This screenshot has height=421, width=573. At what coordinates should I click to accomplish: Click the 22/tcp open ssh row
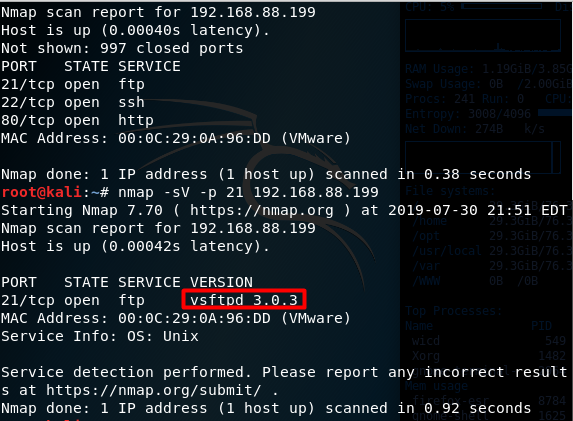click(x=73, y=102)
